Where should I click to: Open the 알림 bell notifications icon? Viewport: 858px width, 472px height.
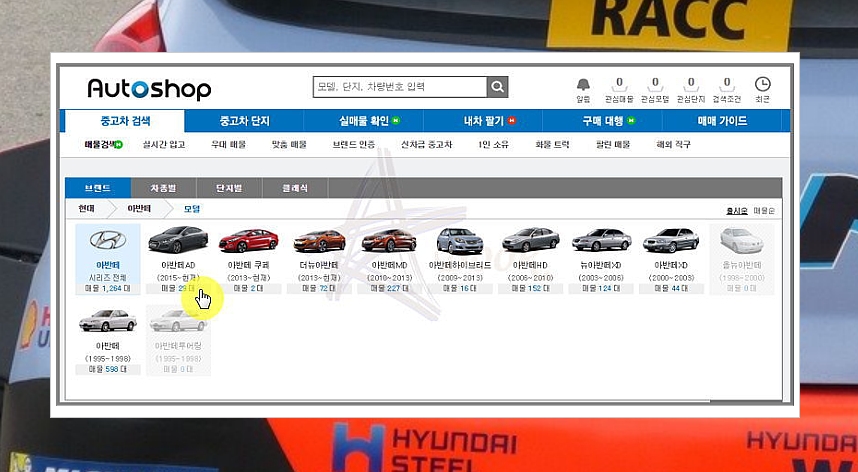pyautogui.click(x=583, y=90)
